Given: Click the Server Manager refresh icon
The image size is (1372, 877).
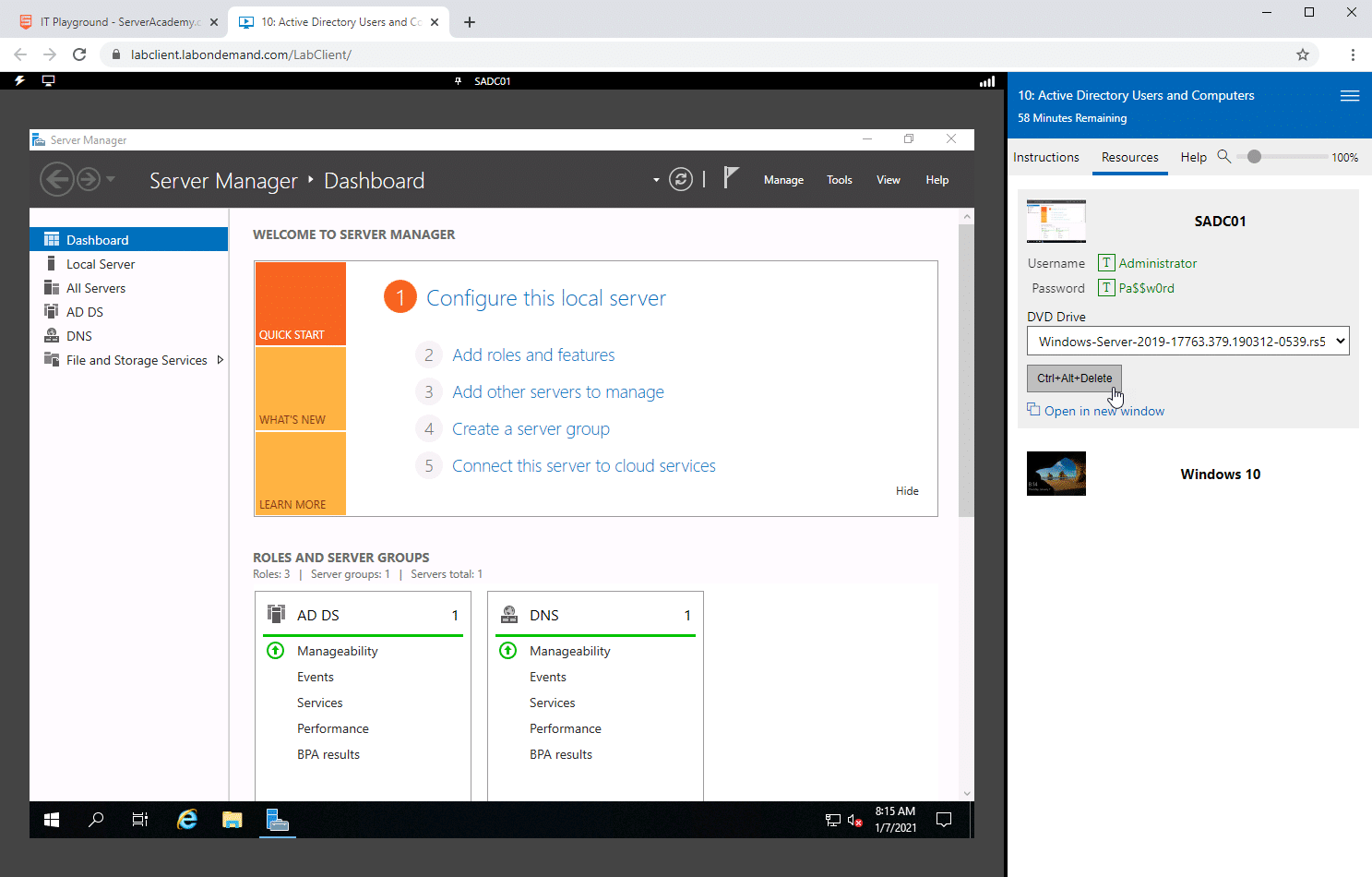Looking at the screenshot, I should coord(681,179).
